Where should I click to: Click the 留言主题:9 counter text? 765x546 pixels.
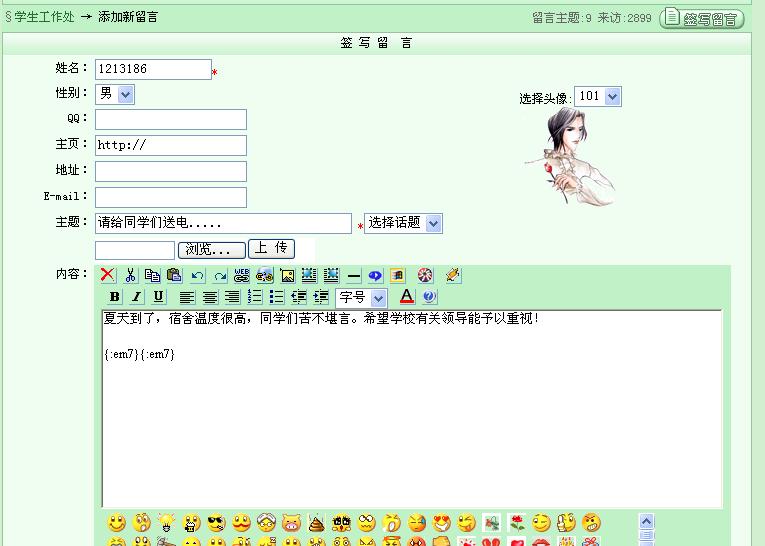tap(562, 18)
